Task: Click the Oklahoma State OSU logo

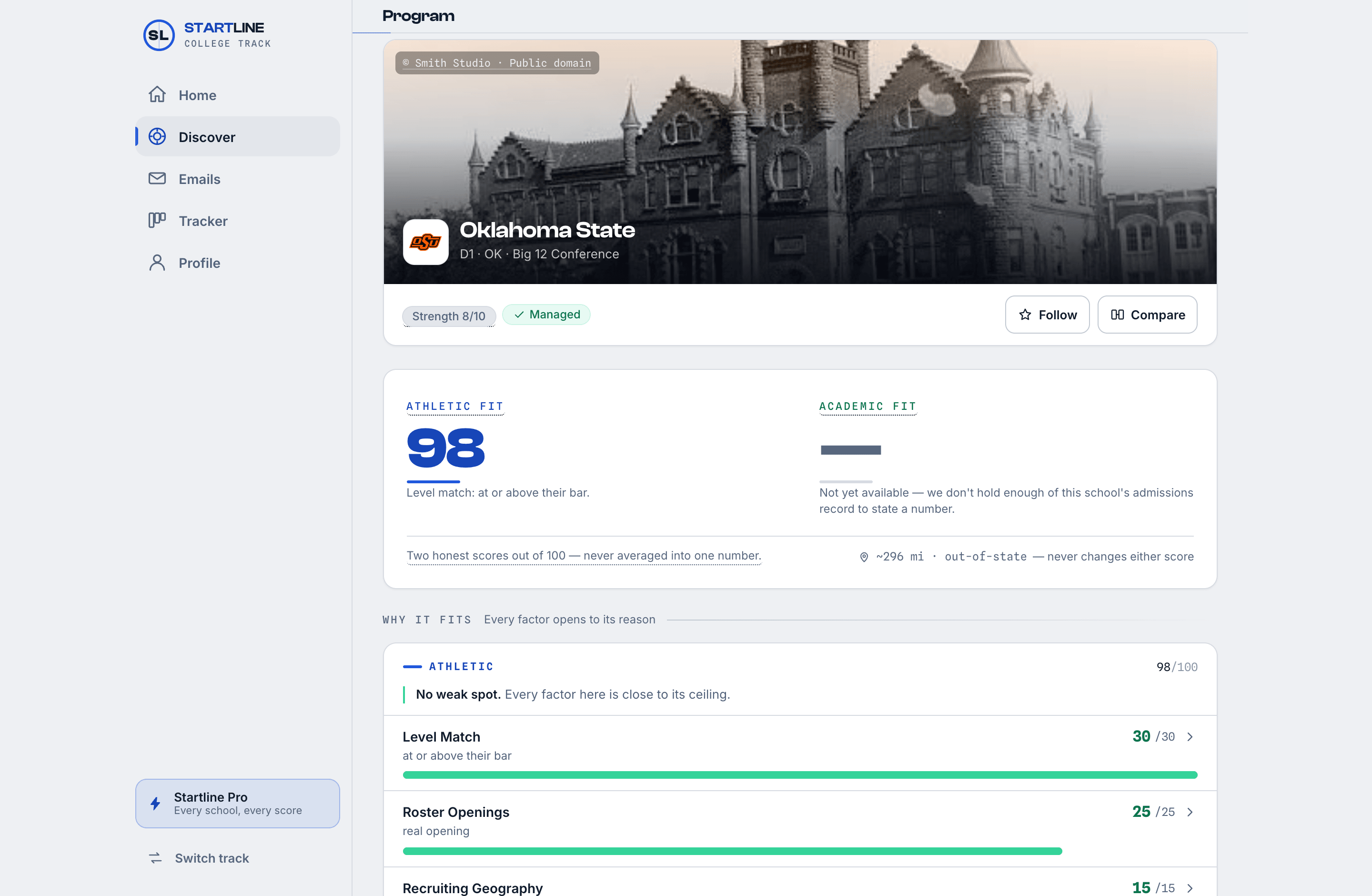Action: point(425,242)
